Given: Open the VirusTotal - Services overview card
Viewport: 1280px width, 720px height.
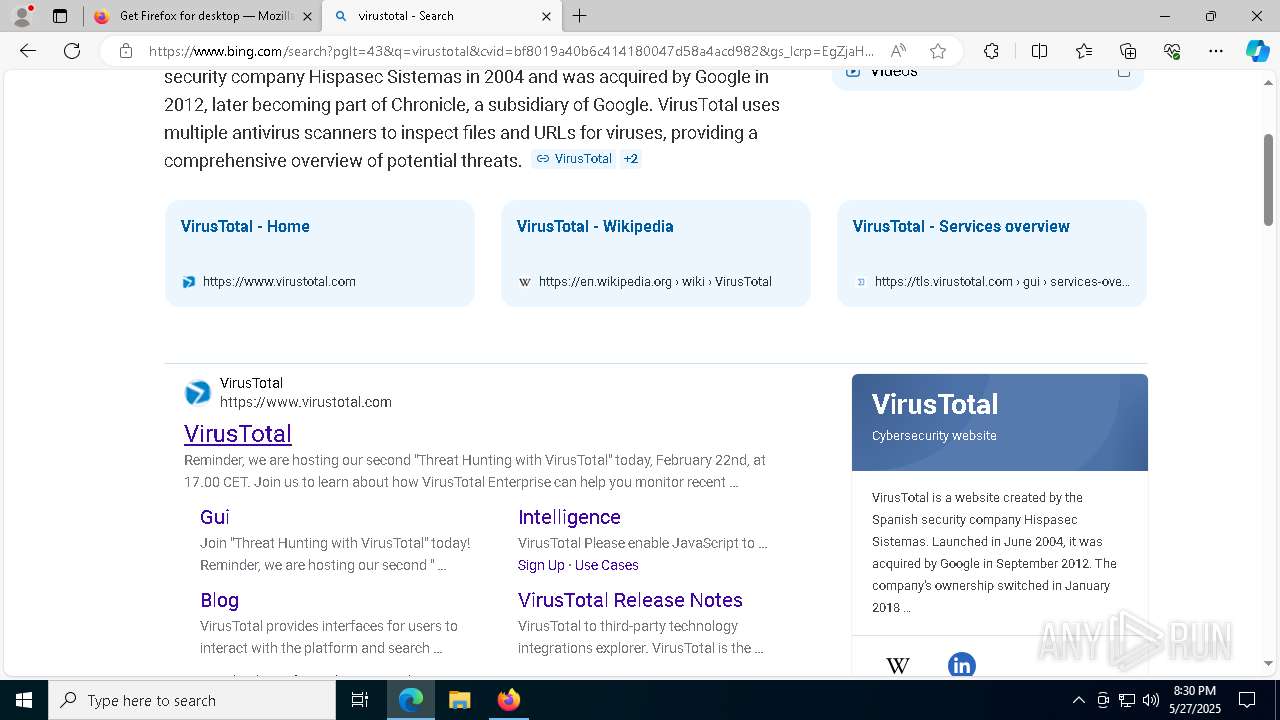Looking at the screenshot, I should click(992, 253).
